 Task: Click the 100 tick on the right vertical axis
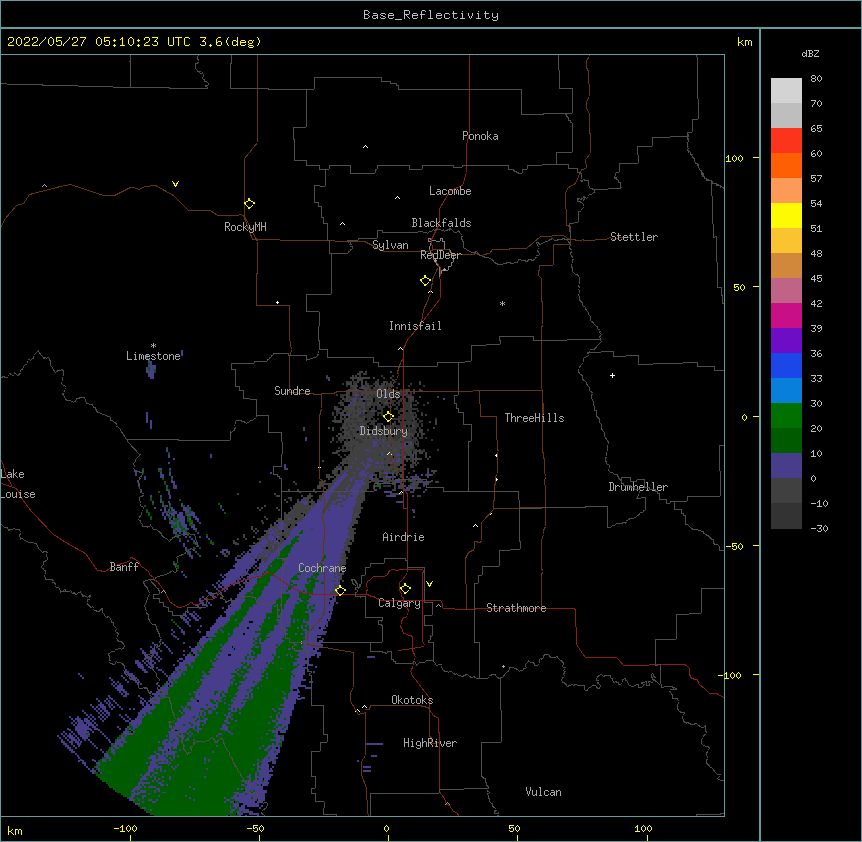click(734, 158)
